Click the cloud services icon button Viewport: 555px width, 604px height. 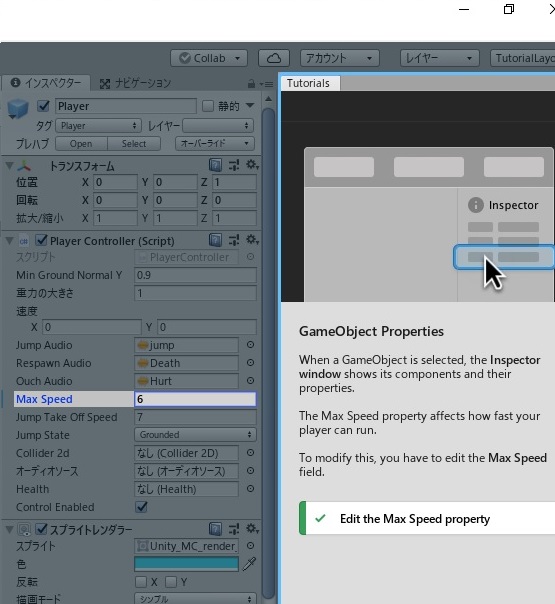274,58
